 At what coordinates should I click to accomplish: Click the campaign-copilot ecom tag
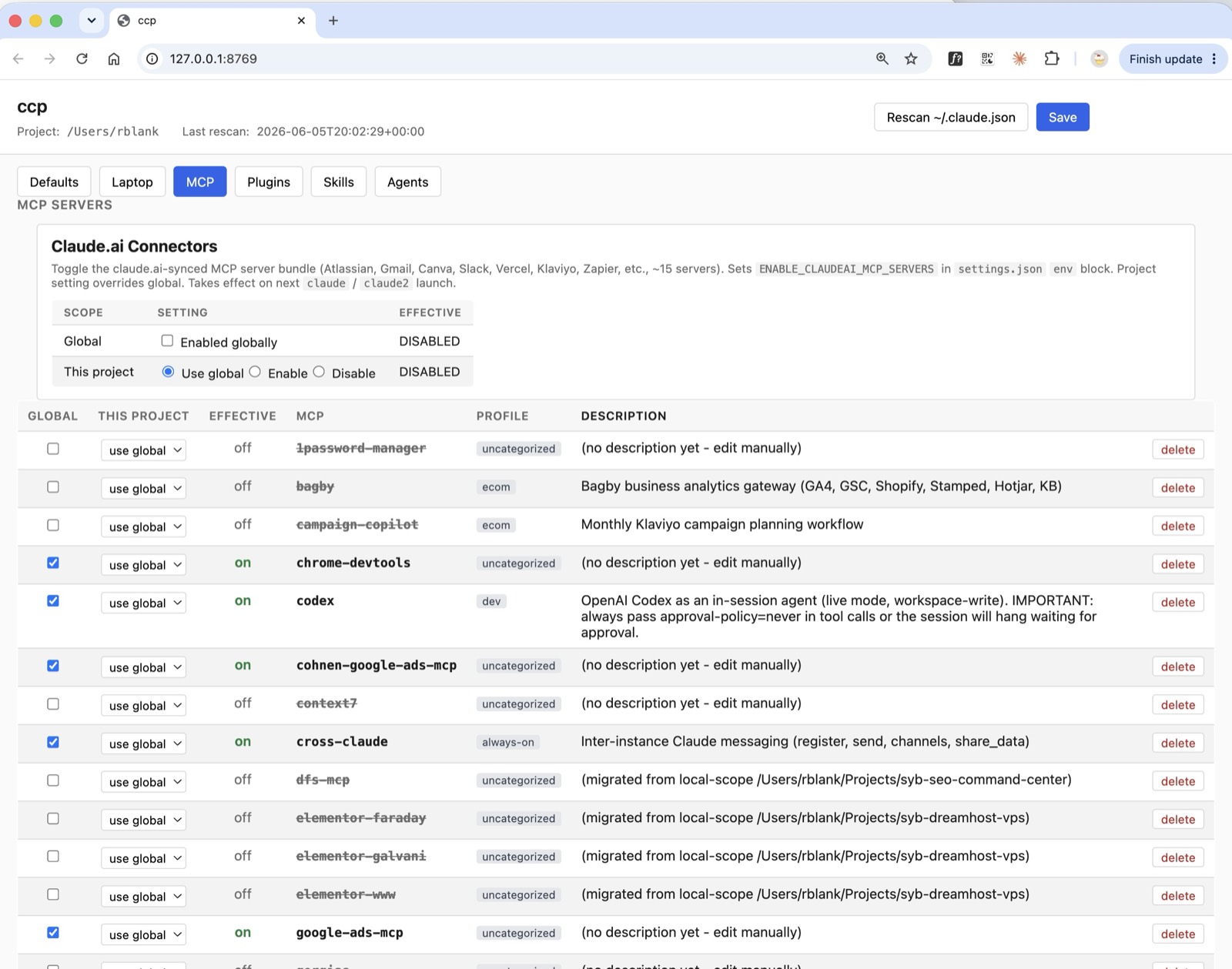[x=496, y=525]
